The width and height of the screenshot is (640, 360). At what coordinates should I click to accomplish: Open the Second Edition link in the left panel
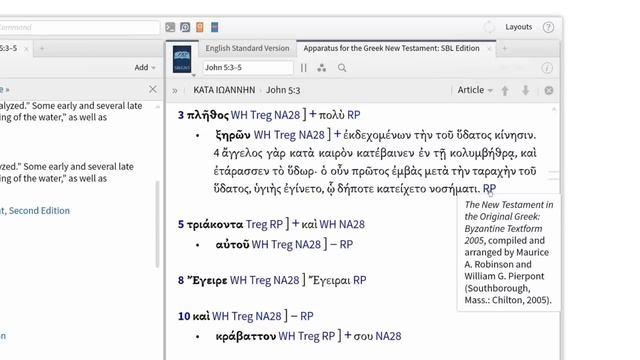(39, 211)
